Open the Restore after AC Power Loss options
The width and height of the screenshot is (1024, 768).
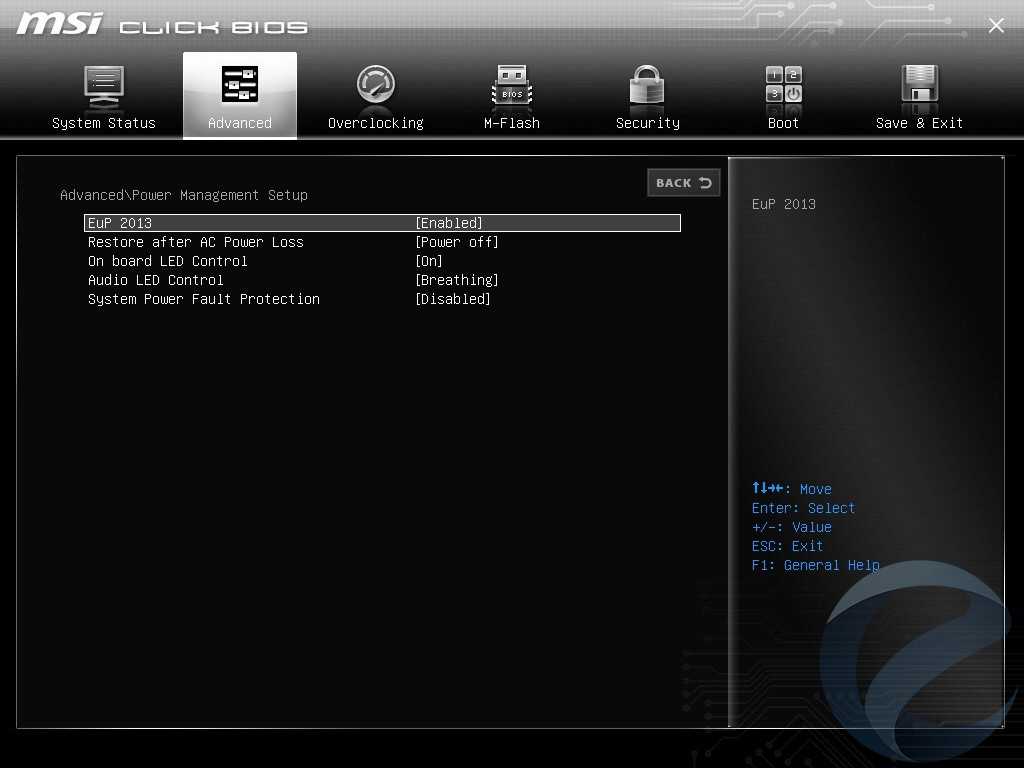click(457, 242)
